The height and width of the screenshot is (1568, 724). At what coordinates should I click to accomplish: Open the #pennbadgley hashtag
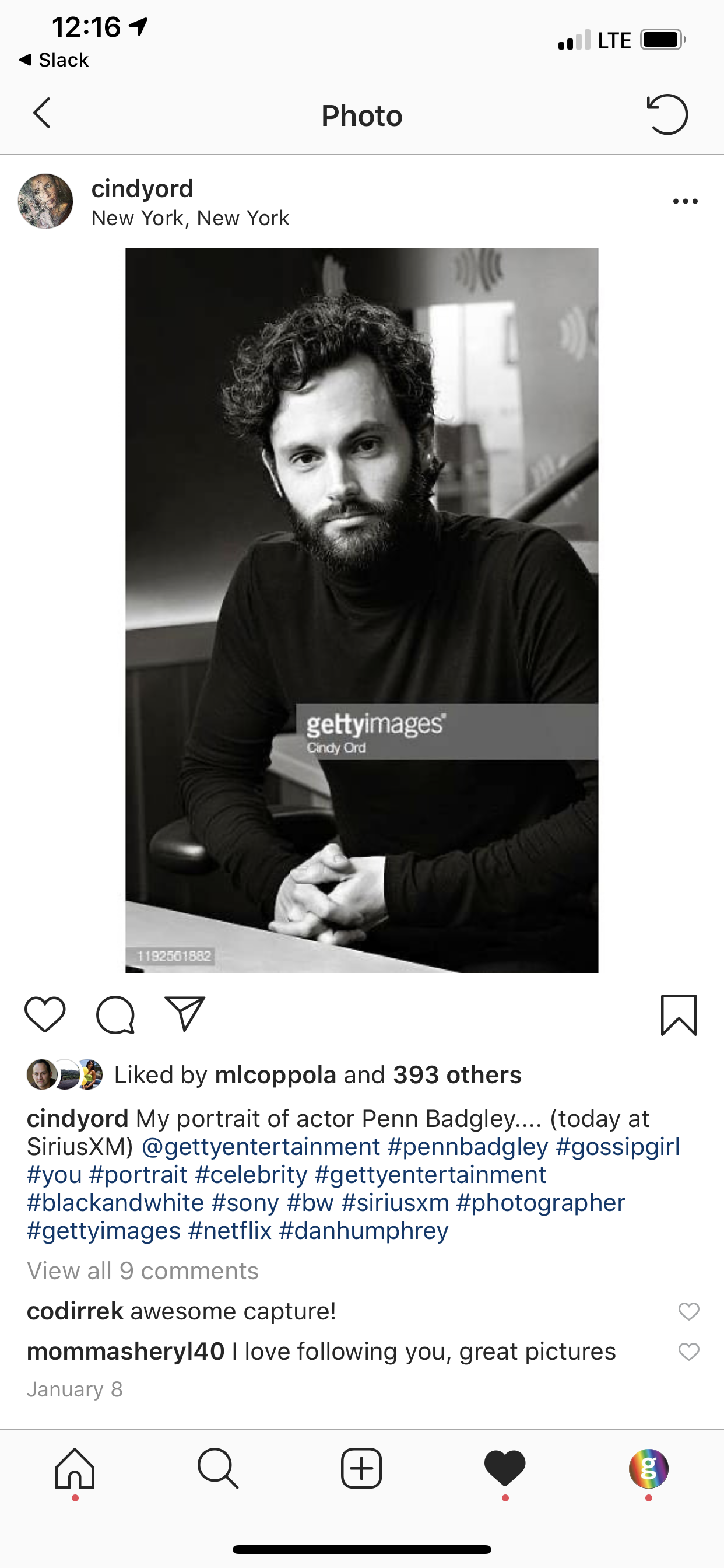click(x=468, y=1147)
